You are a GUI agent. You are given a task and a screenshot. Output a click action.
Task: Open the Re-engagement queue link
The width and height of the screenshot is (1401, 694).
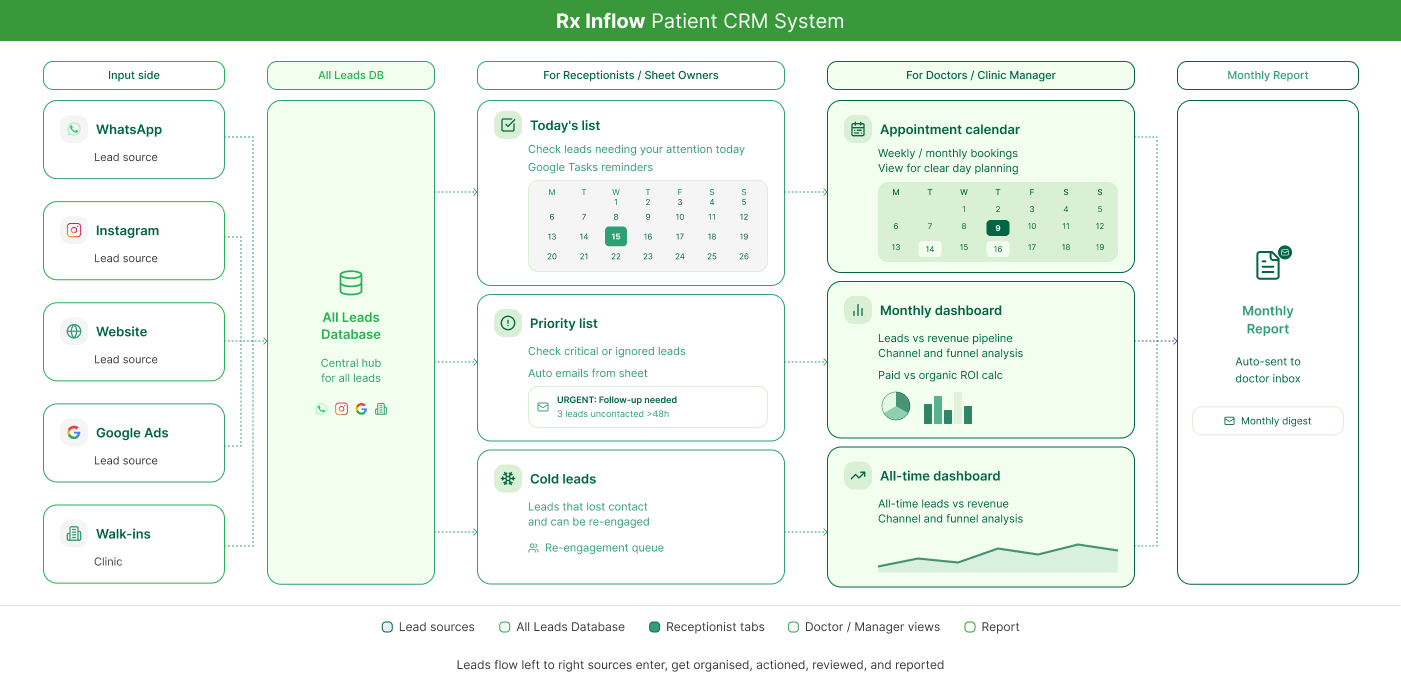click(x=596, y=548)
